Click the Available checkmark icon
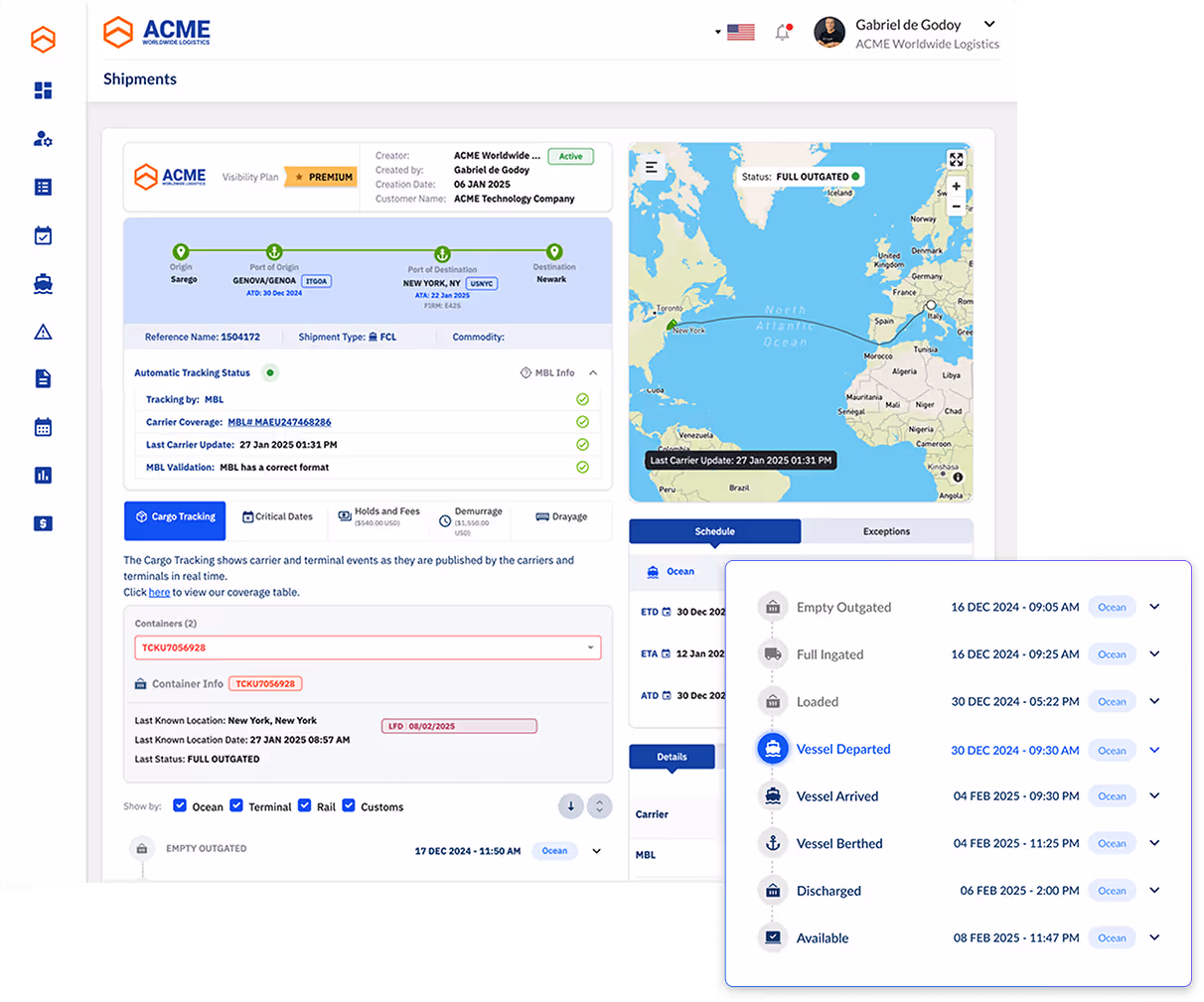 tap(773, 937)
